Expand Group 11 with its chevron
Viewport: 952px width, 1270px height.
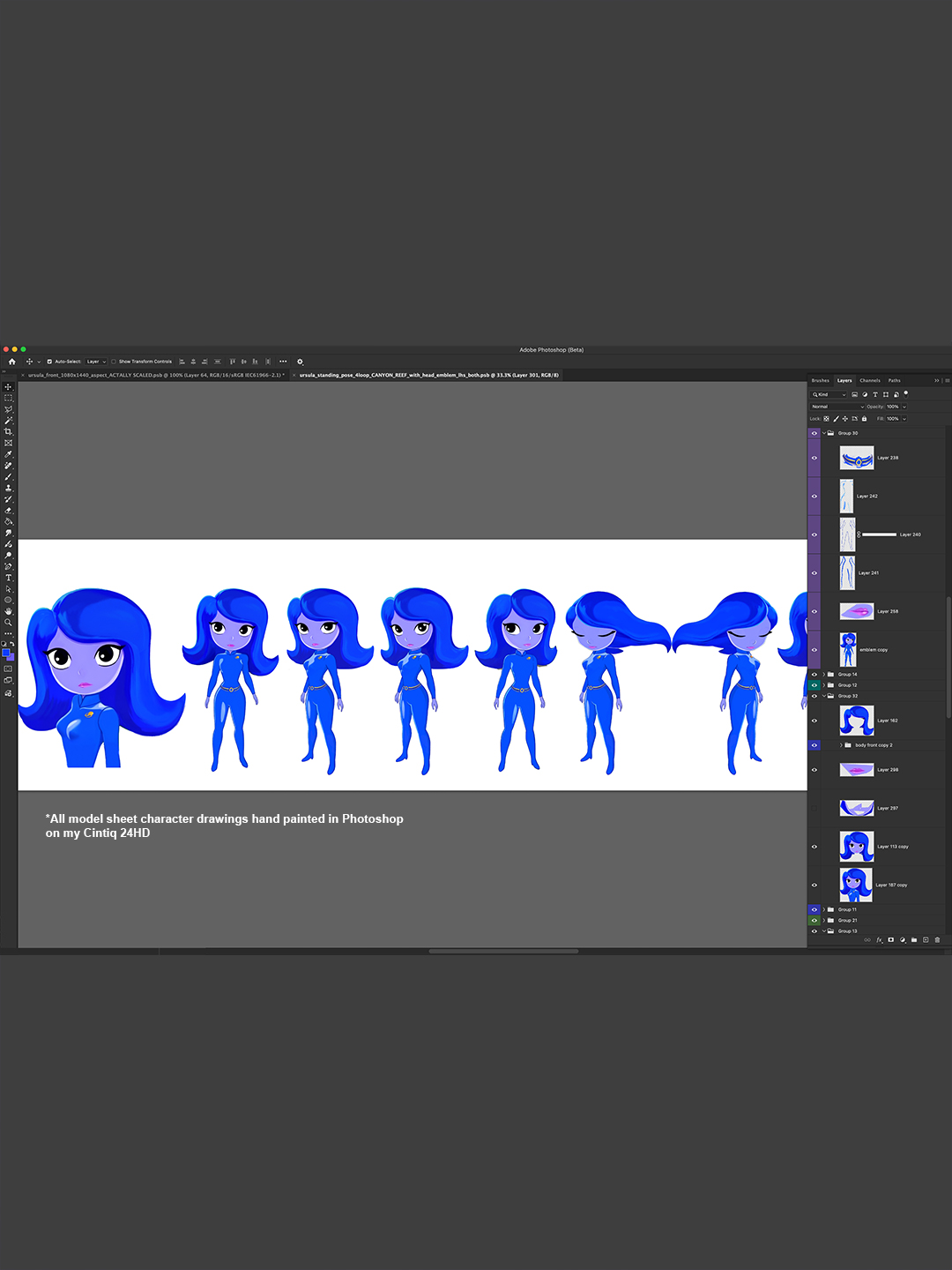coord(824,909)
